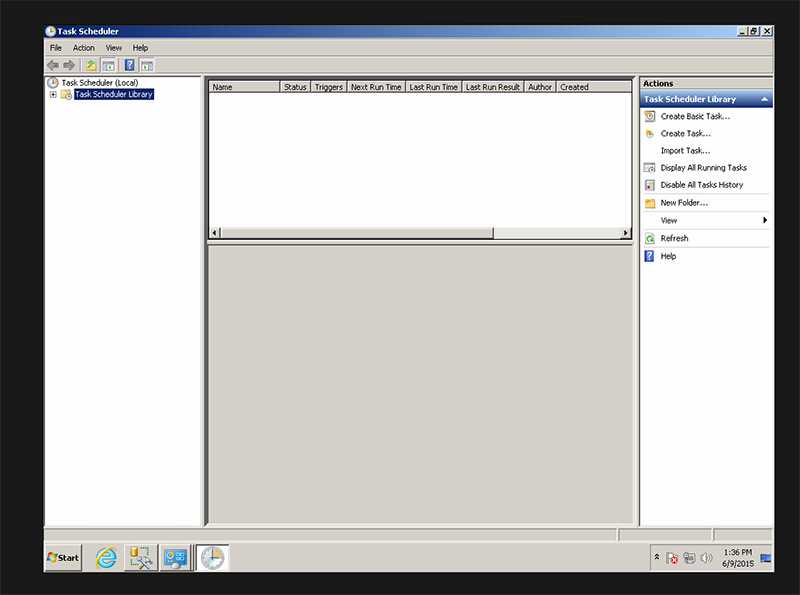Click the Task Scheduler Library folder icon

coord(66,94)
